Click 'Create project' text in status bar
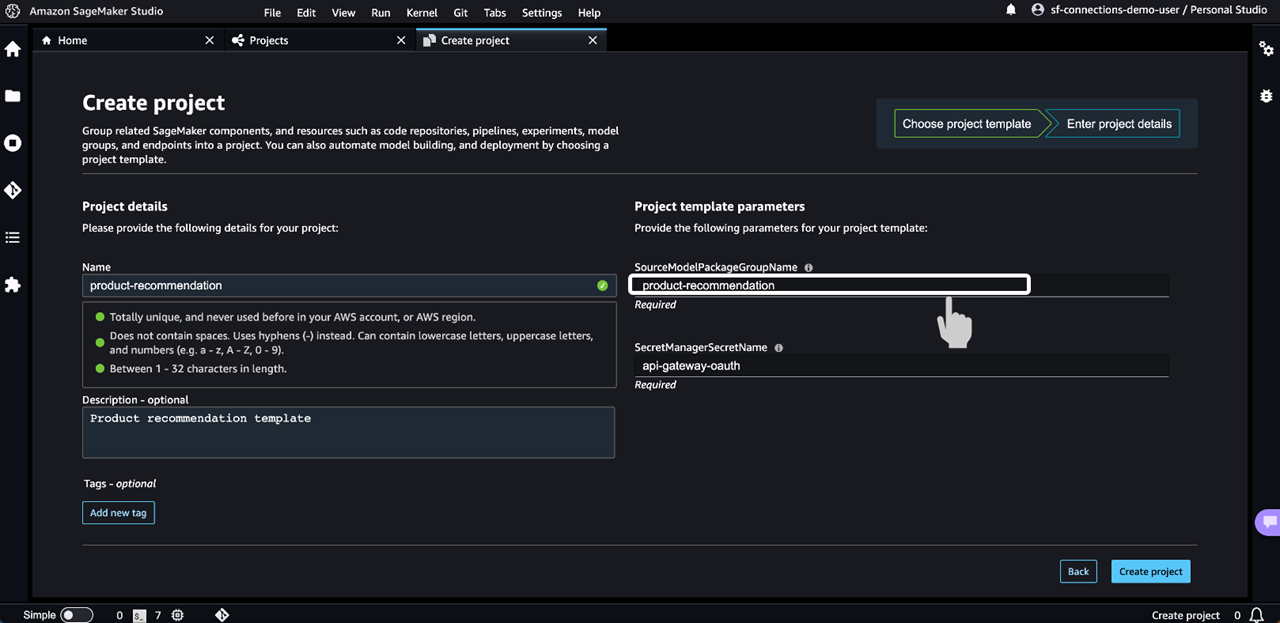The height and width of the screenshot is (623, 1280). (x=1186, y=615)
